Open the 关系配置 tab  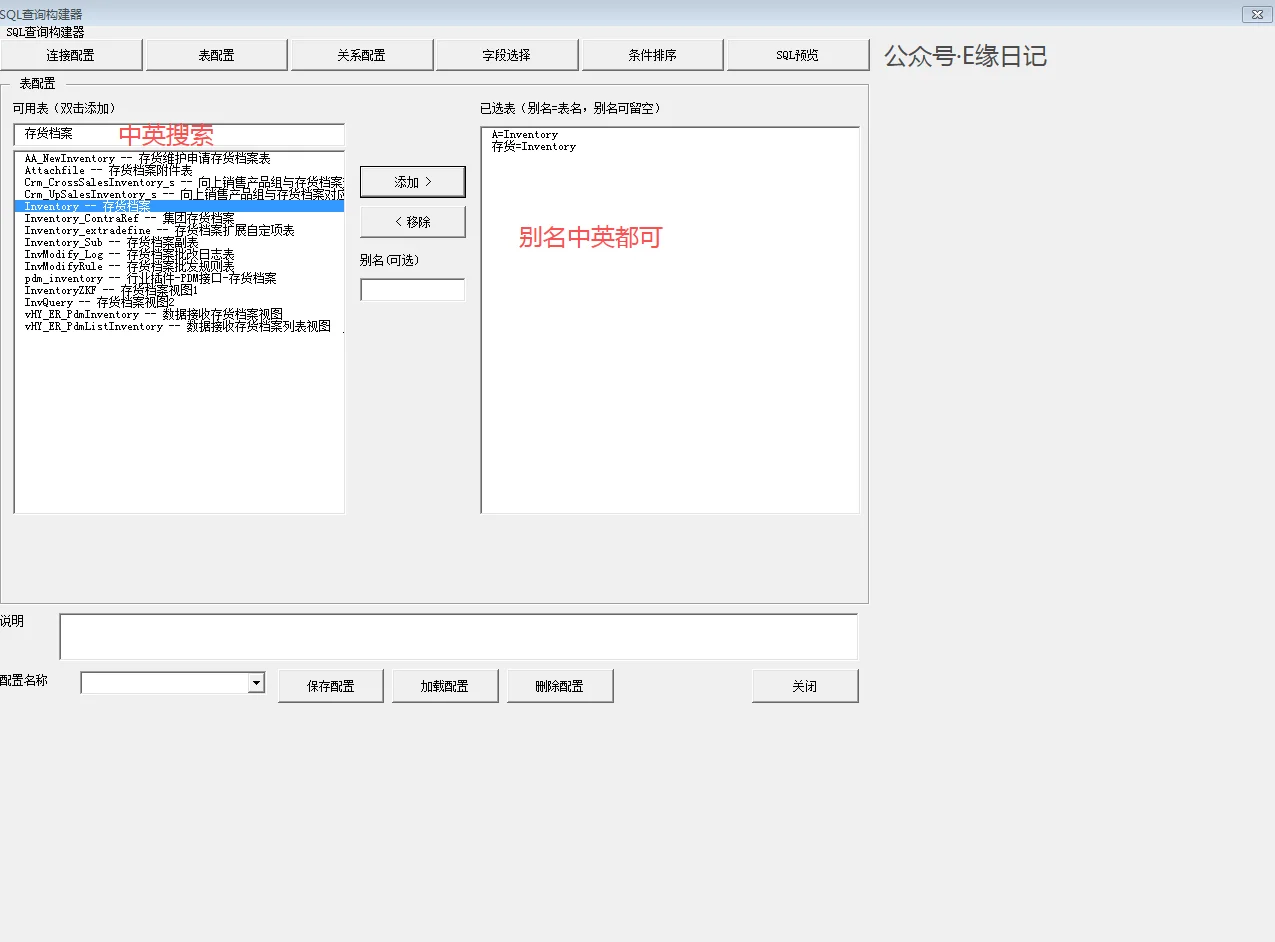(361, 55)
